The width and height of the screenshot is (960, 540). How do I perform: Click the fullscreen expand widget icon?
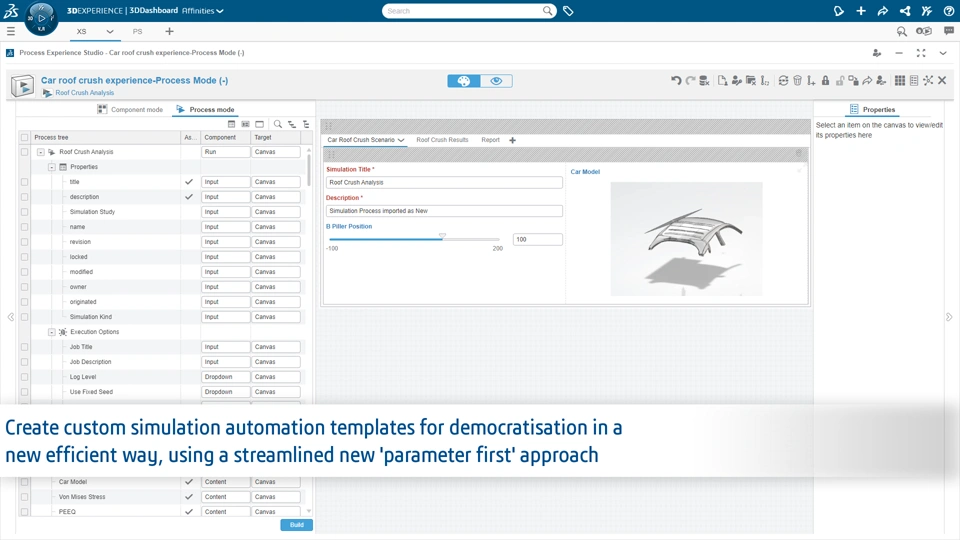921,53
